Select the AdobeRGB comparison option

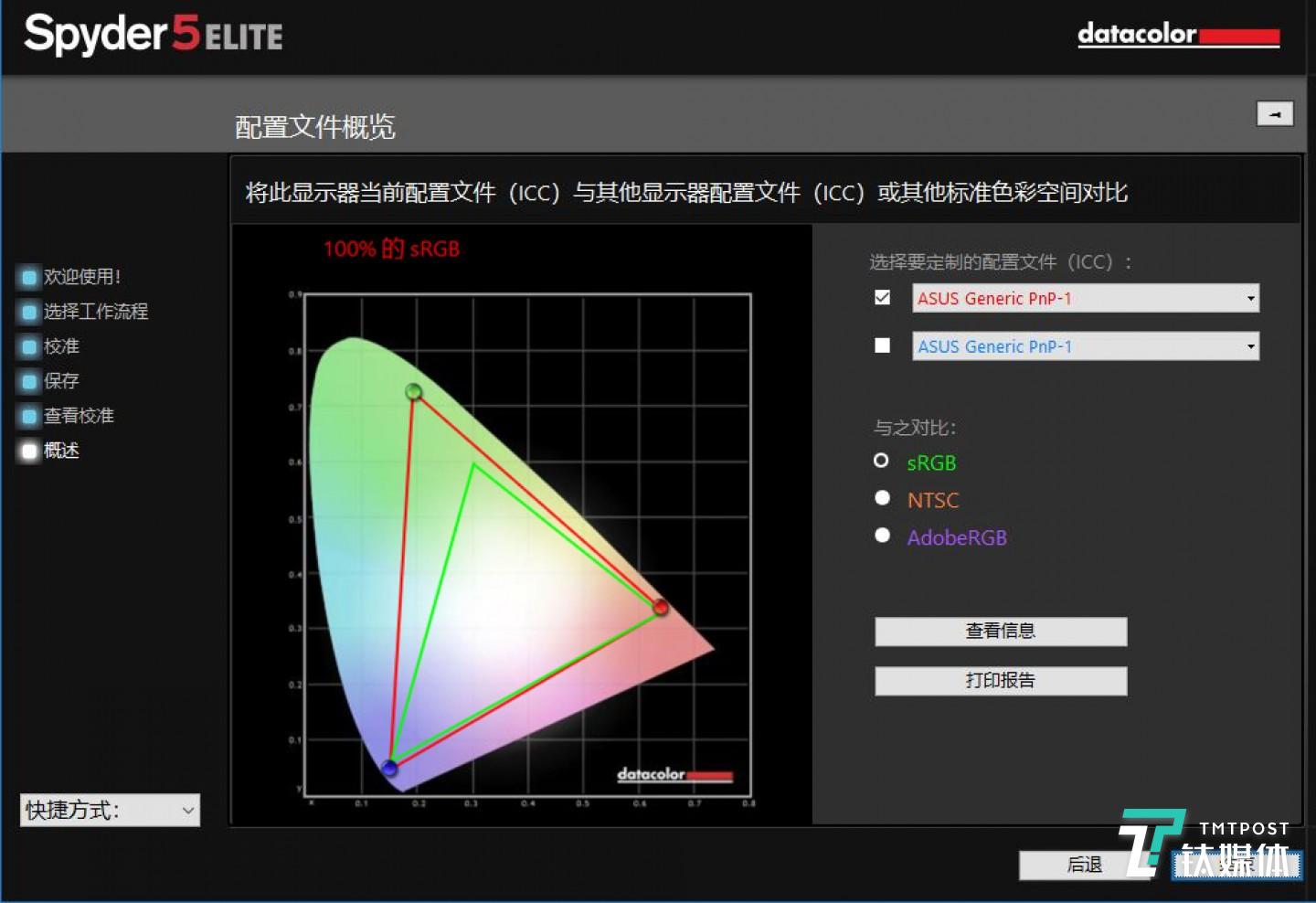pyautogui.click(x=881, y=535)
